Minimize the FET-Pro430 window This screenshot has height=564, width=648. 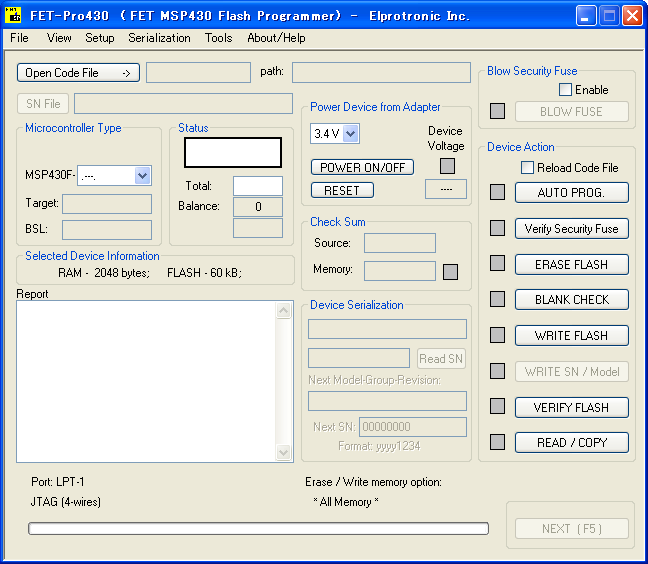586,16
